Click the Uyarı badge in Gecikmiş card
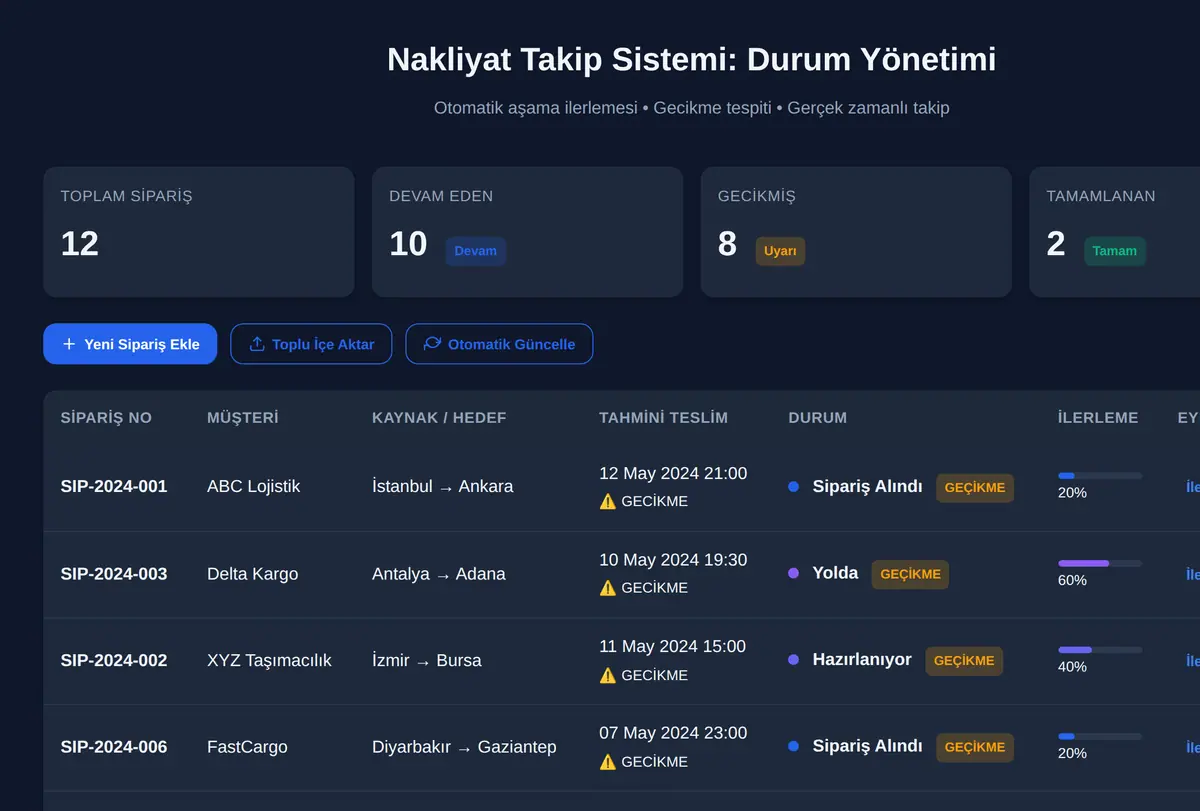Screen dimensions: 1200x811 coord(780,251)
